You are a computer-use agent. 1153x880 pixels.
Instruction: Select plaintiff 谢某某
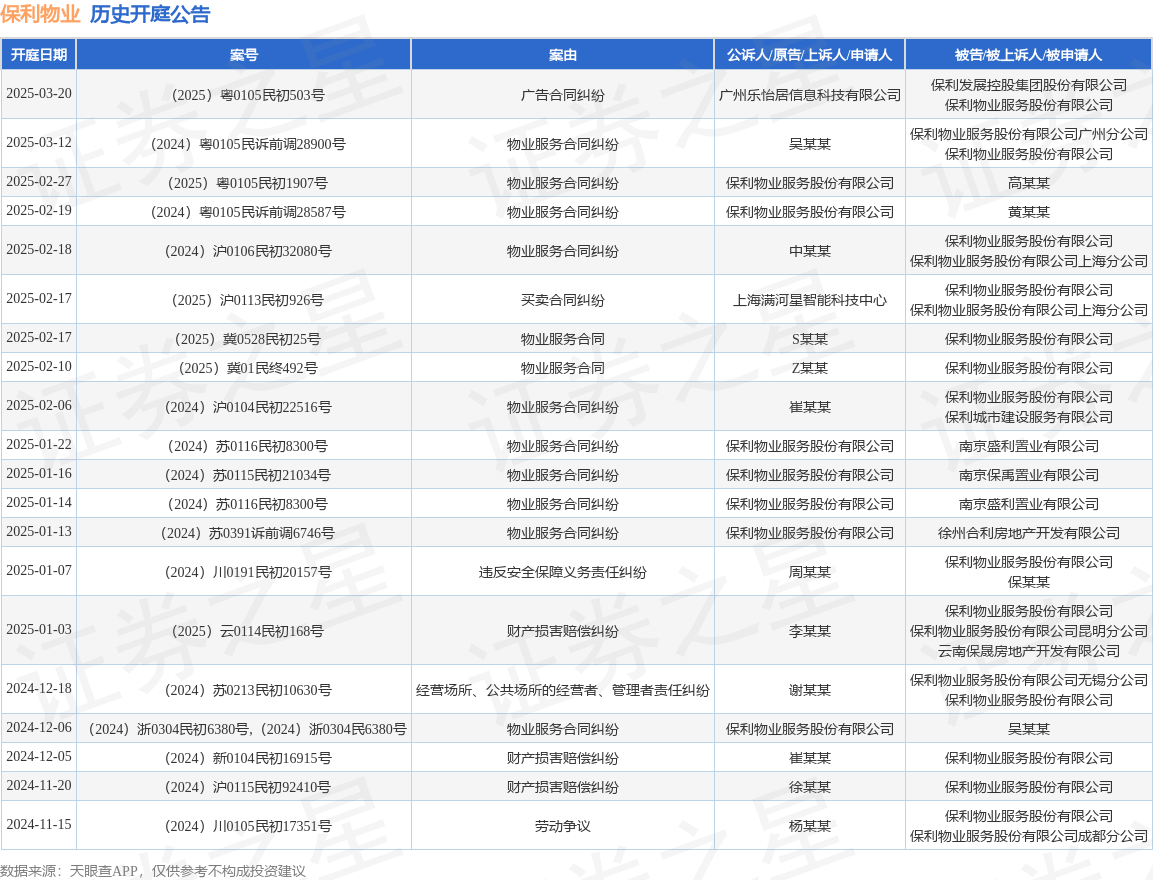pyautogui.click(x=810, y=690)
